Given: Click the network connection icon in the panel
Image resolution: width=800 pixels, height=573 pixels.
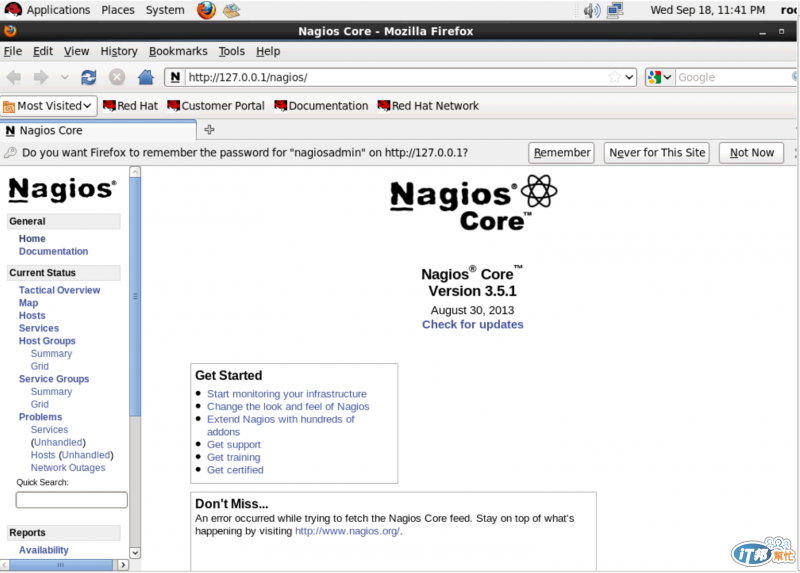Looking at the screenshot, I should pyautogui.click(x=615, y=10).
